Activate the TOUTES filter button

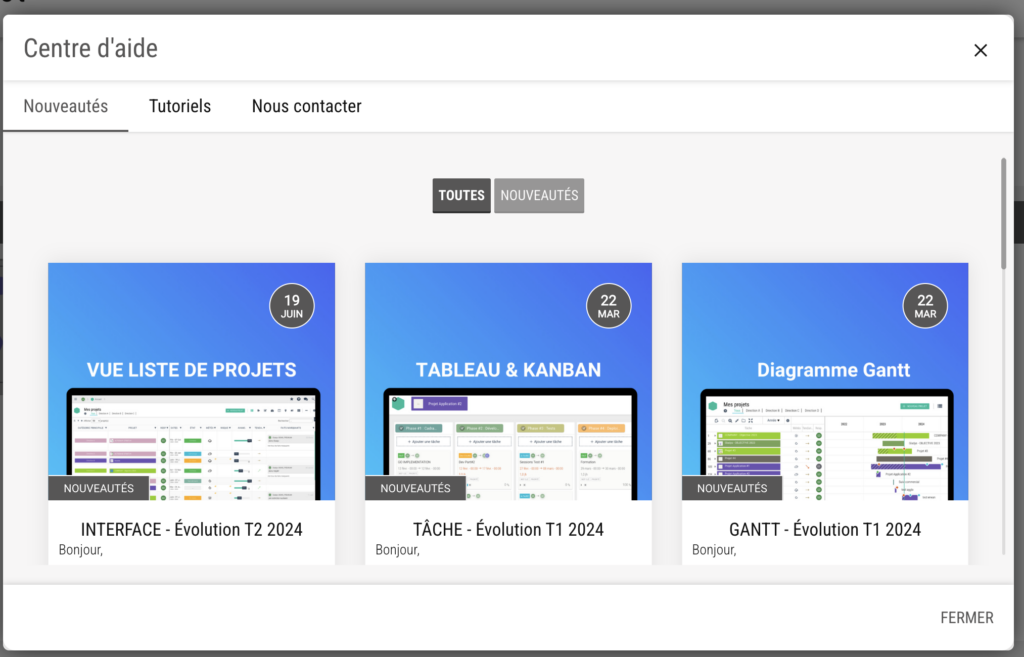click(x=461, y=196)
